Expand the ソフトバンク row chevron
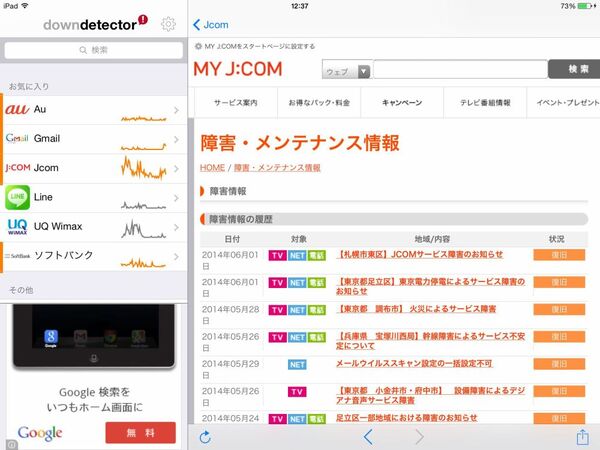Image resolution: width=600 pixels, height=450 pixels. pos(176,257)
